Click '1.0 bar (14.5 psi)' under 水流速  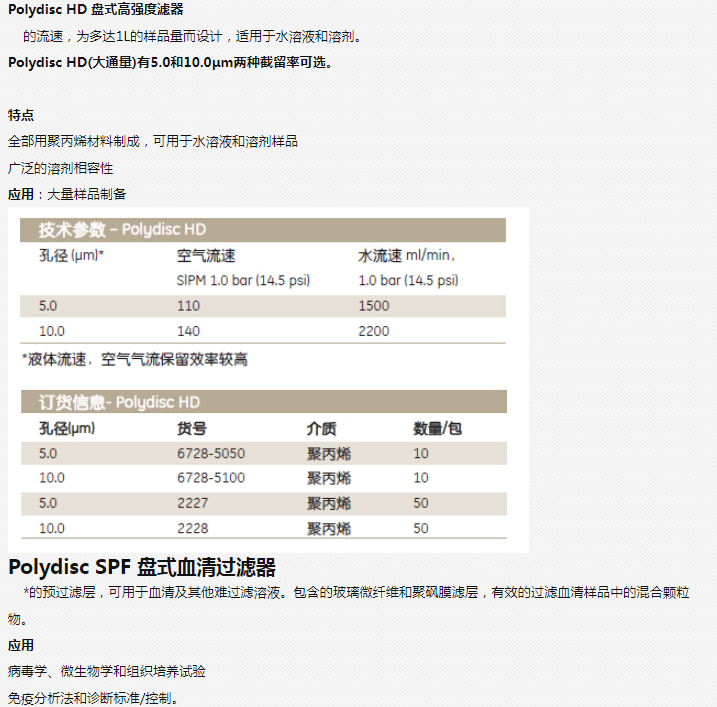coord(408,280)
